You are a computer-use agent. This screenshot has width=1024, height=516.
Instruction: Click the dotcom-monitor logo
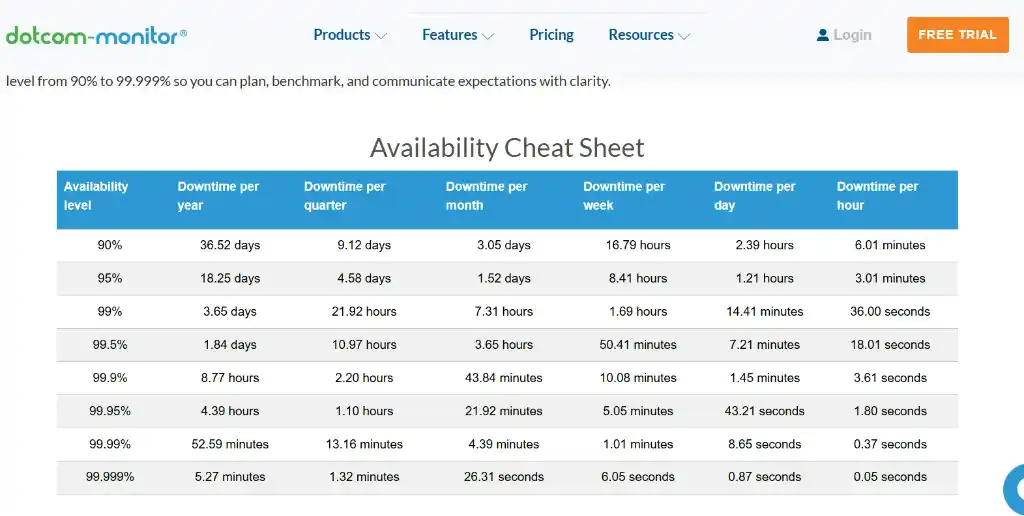click(96, 36)
